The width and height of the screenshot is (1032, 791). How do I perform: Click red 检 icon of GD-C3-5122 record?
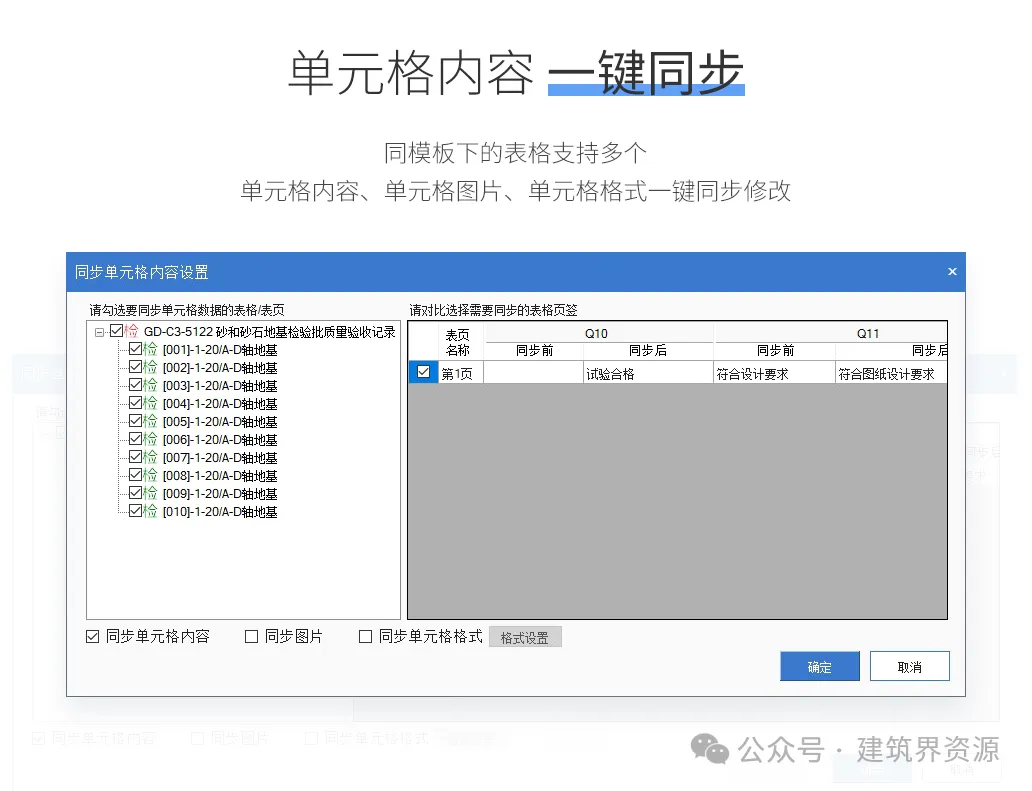coord(132,331)
